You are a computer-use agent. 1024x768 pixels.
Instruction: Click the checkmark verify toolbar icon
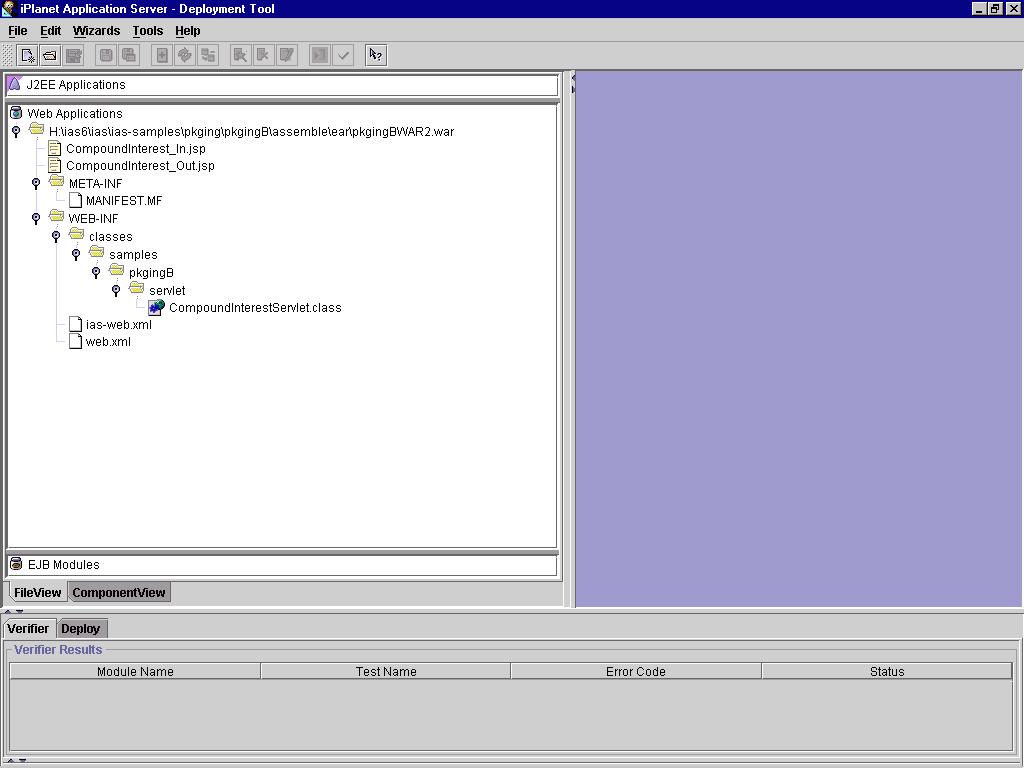coord(343,56)
